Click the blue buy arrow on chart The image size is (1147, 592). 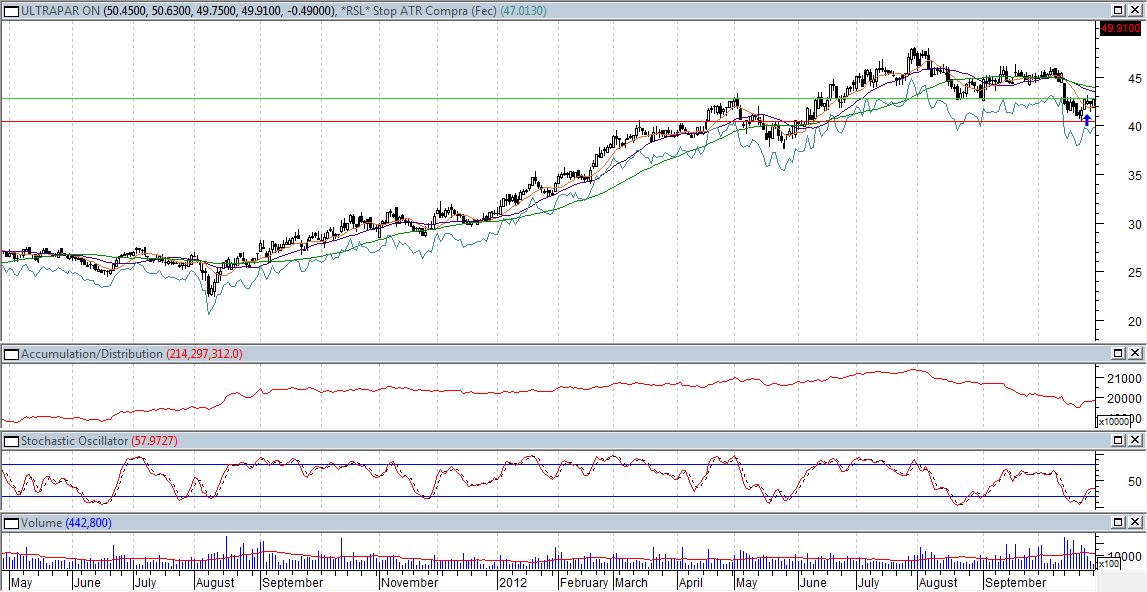[1087, 119]
